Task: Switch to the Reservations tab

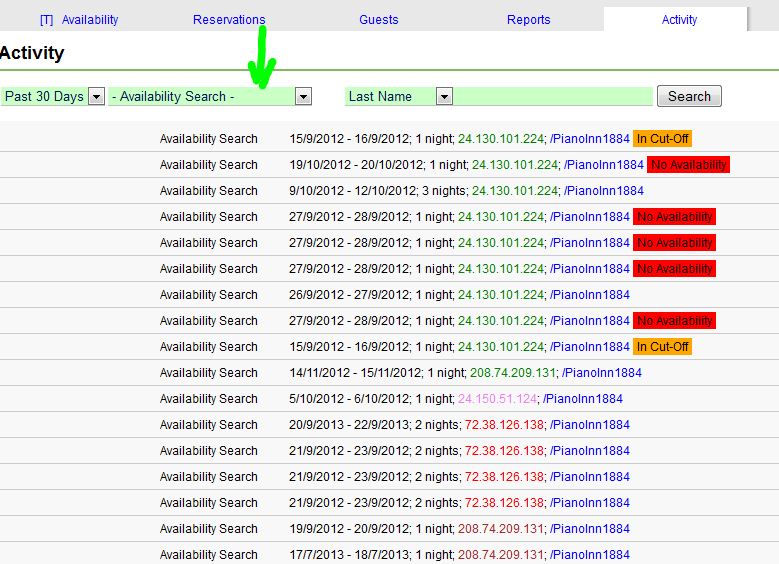Action: (229, 20)
